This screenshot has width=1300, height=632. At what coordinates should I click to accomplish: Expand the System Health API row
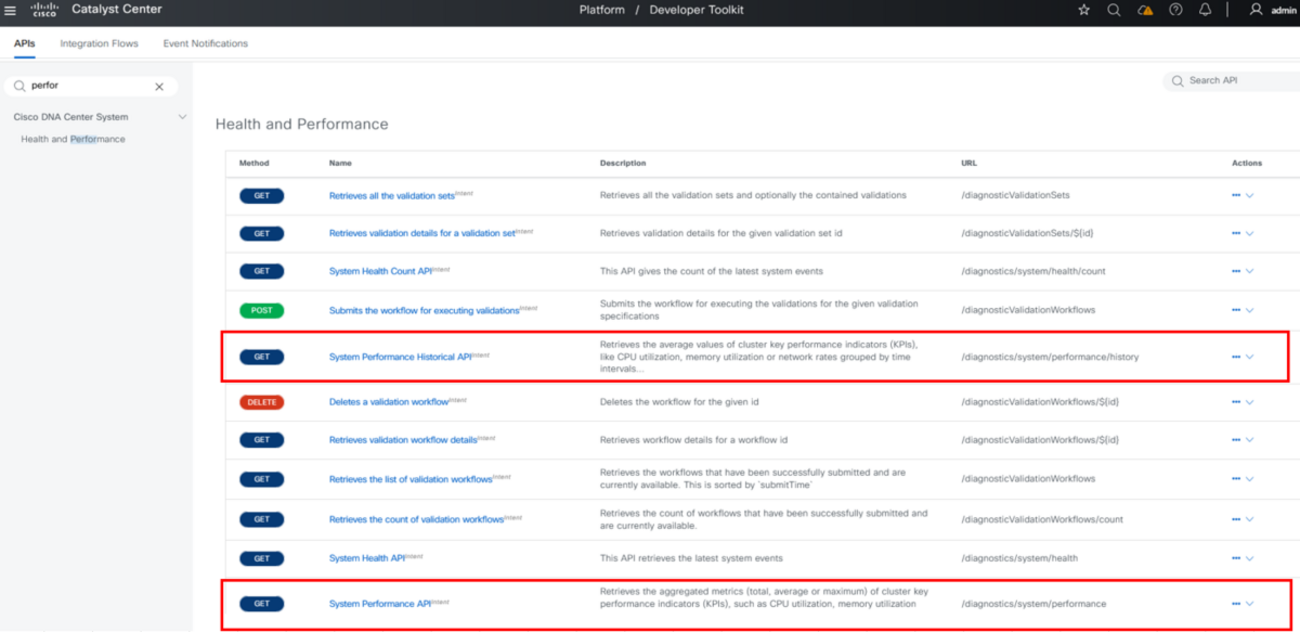click(x=1250, y=558)
